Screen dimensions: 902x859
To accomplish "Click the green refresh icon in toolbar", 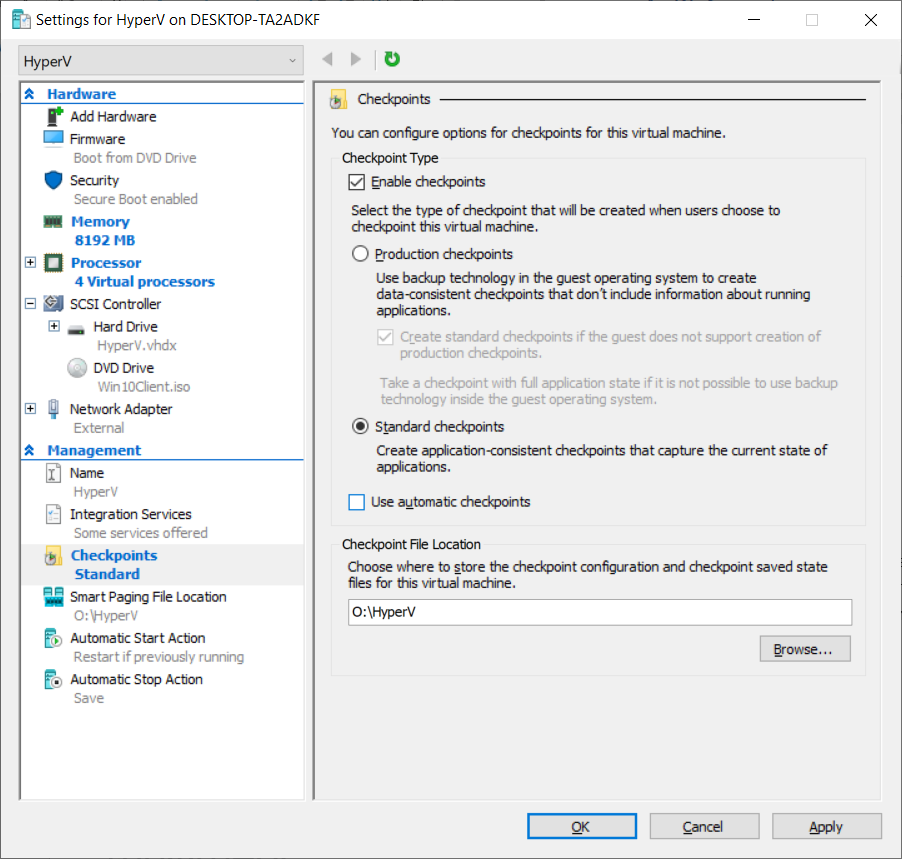I will (x=392, y=60).
